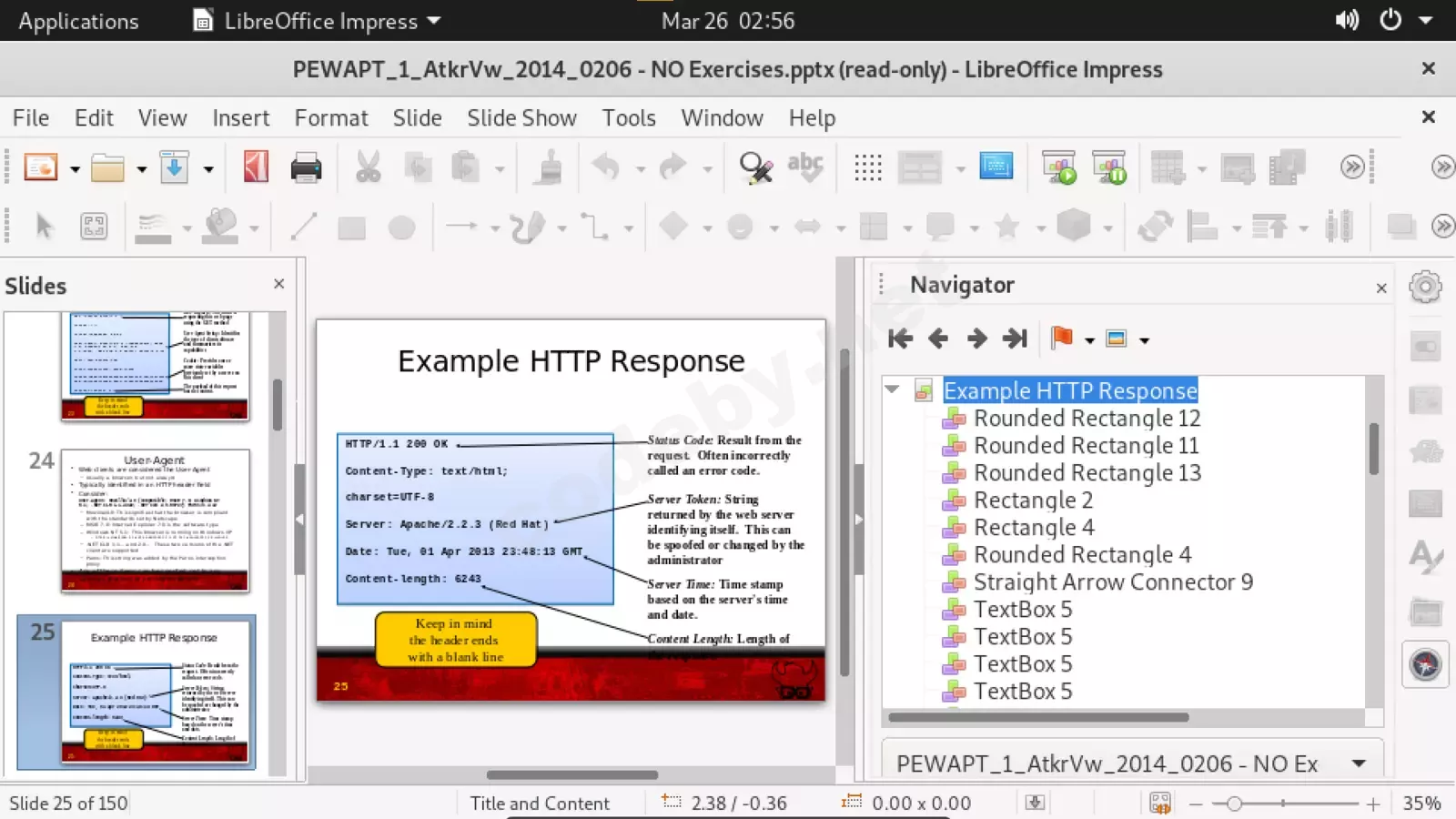Toggle Master Slide view
The height and width of the screenshot is (819, 1456).
[996, 167]
